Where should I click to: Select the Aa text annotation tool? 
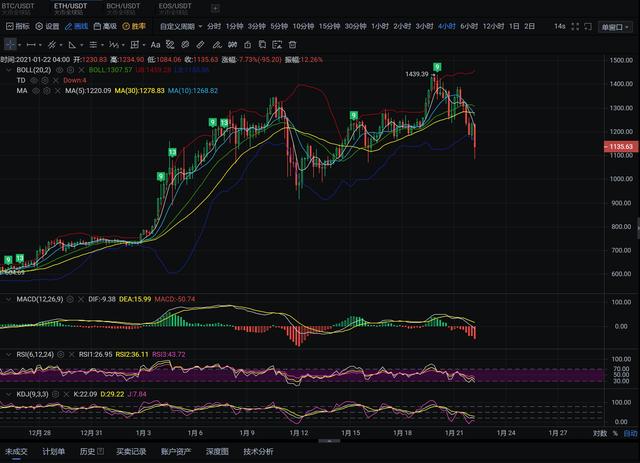tap(156, 45)
